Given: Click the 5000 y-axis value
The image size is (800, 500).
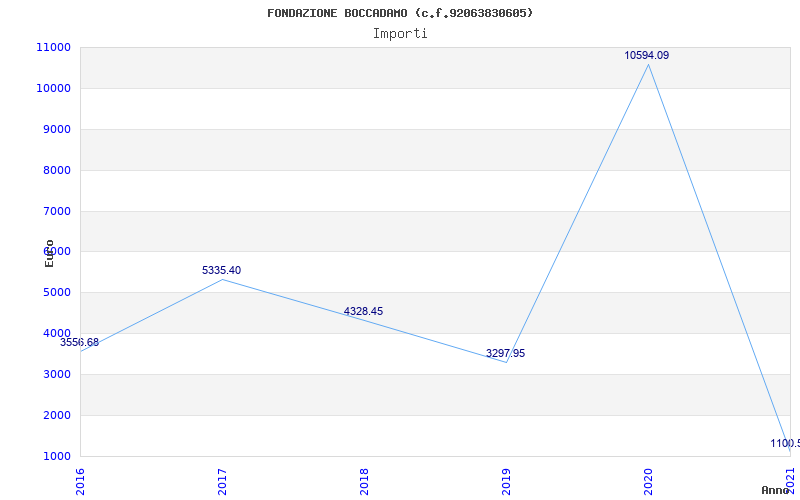Looking at the screenshot, I should 56,292.
